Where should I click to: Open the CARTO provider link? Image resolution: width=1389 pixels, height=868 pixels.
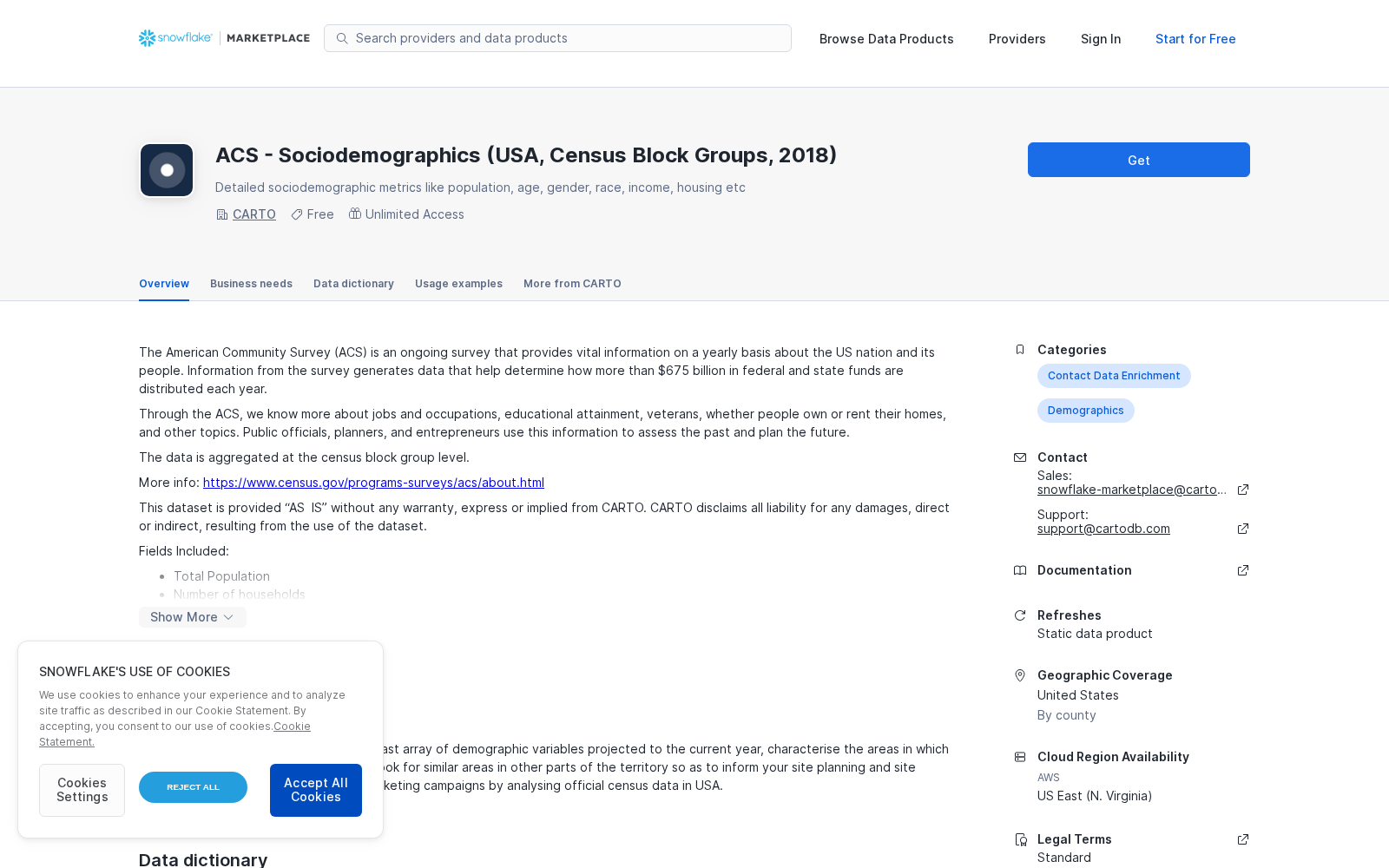[x=254, y=214]
